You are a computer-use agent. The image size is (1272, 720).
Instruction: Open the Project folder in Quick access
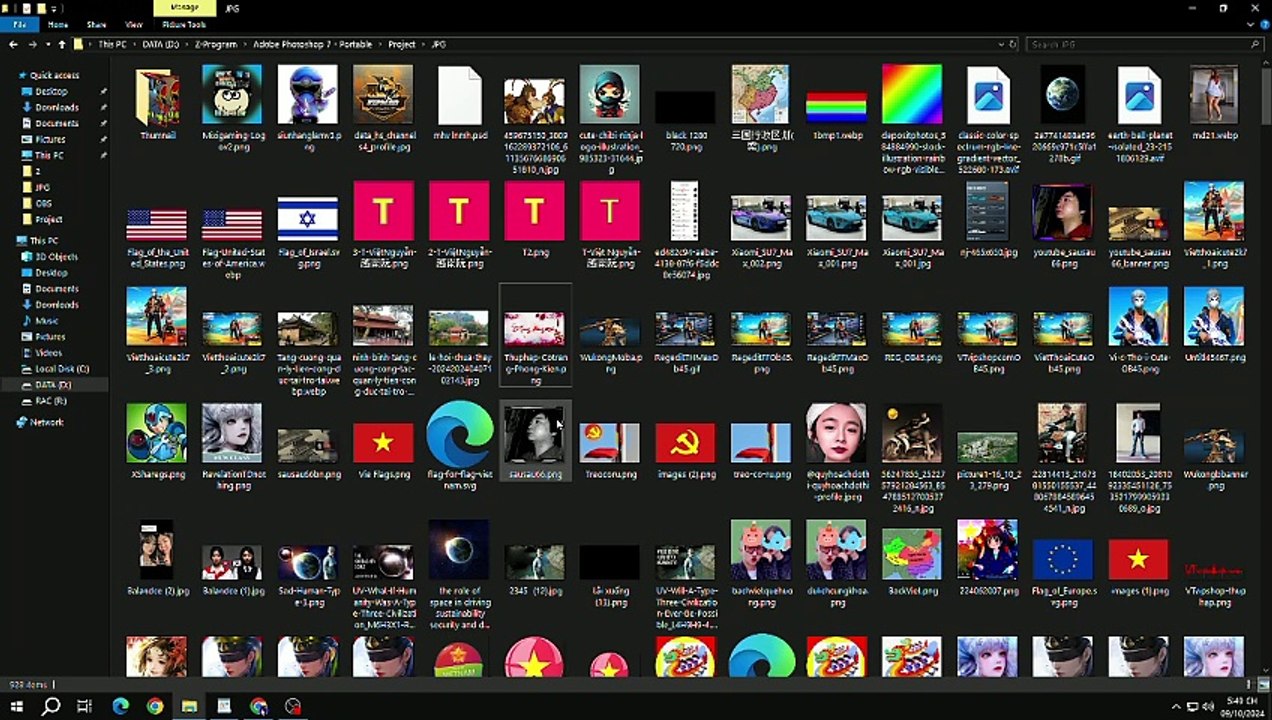pos(48,219)
